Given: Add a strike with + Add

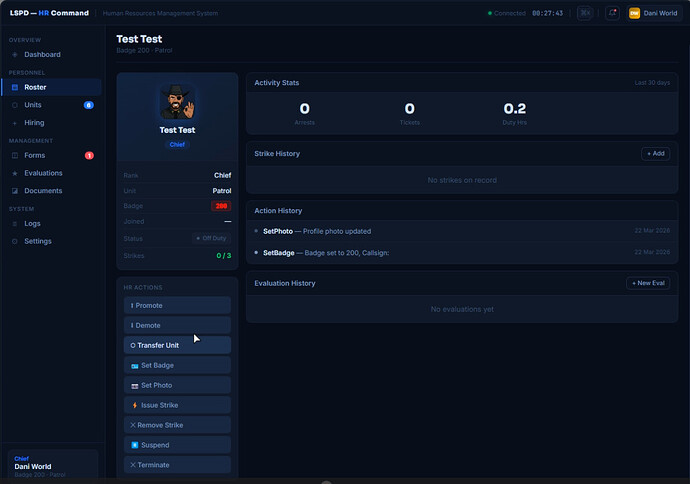Looking at the screenshot, I should click(656, 154).
